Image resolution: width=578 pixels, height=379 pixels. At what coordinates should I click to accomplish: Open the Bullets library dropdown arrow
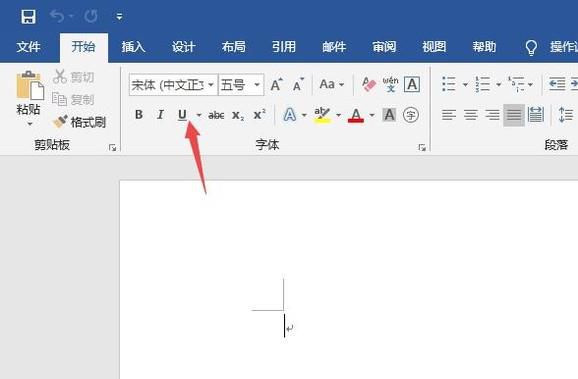(x=465, y=85)
